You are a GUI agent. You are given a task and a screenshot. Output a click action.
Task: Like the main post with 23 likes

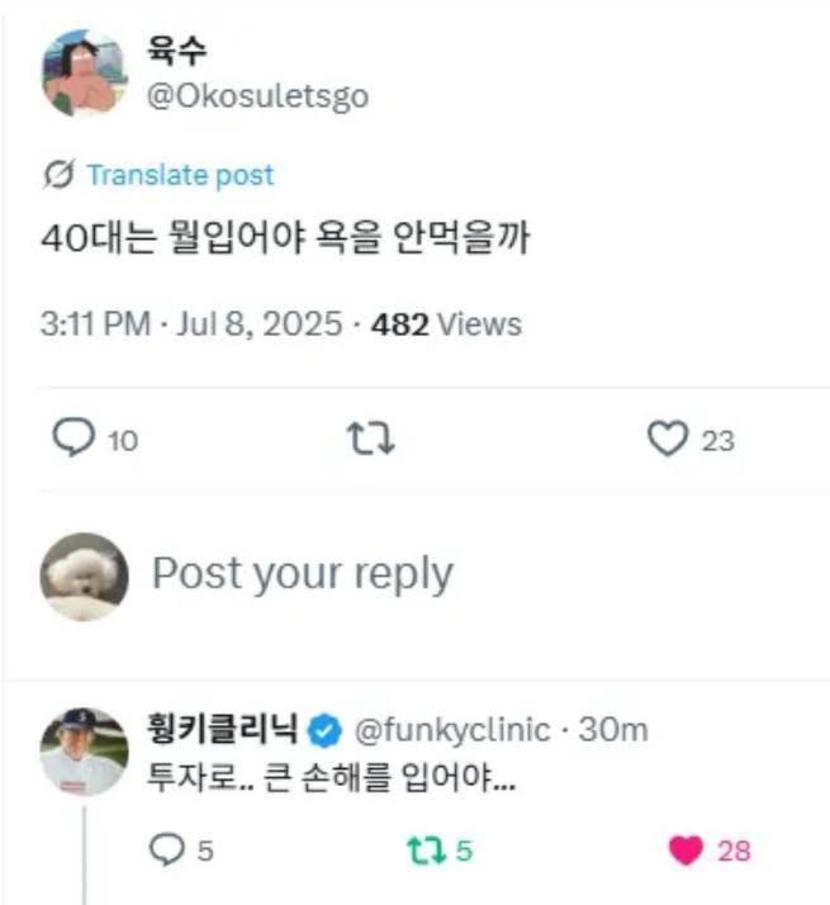click(x=669, y=440)
